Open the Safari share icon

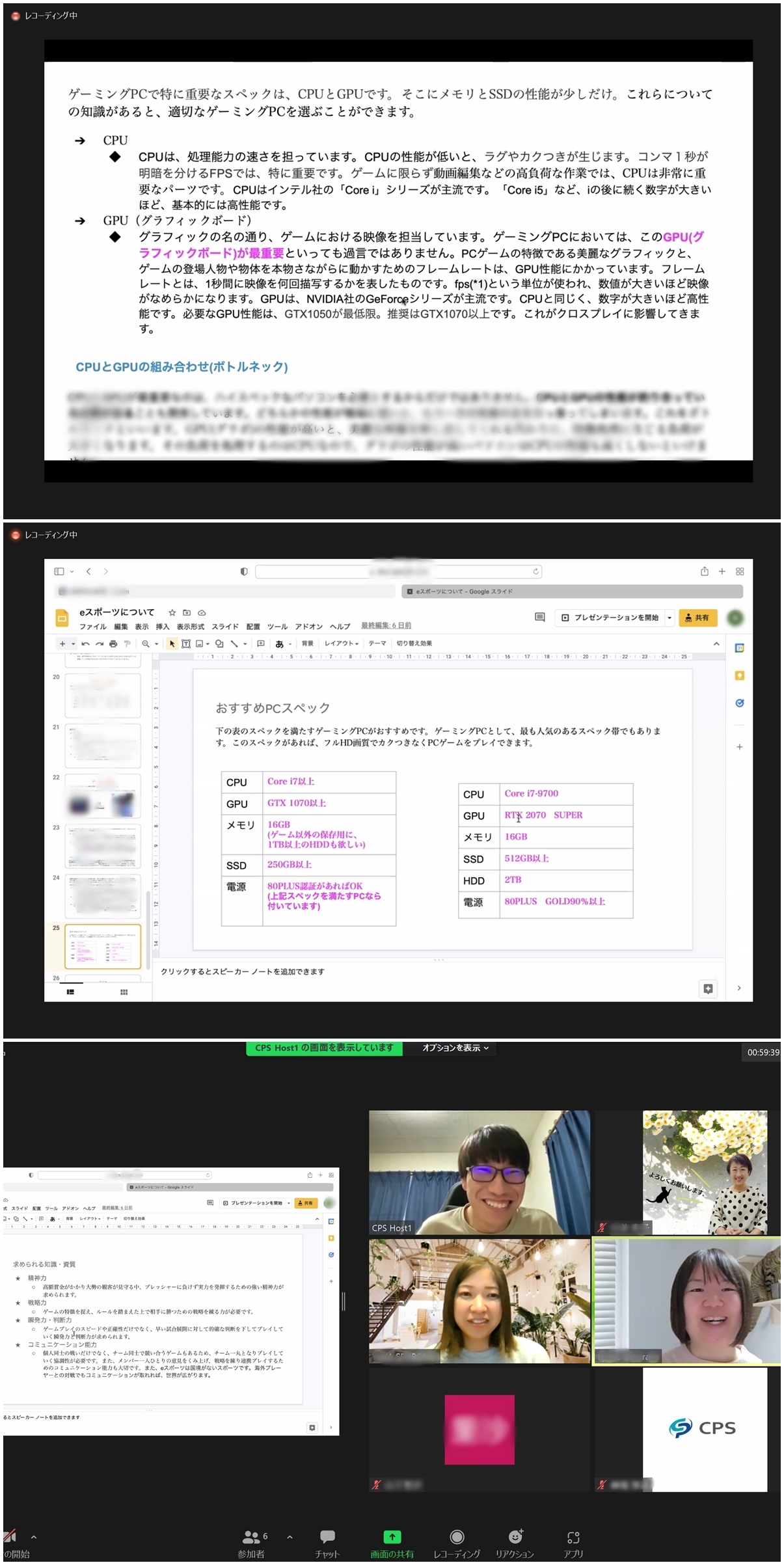[x=704, y=571]
